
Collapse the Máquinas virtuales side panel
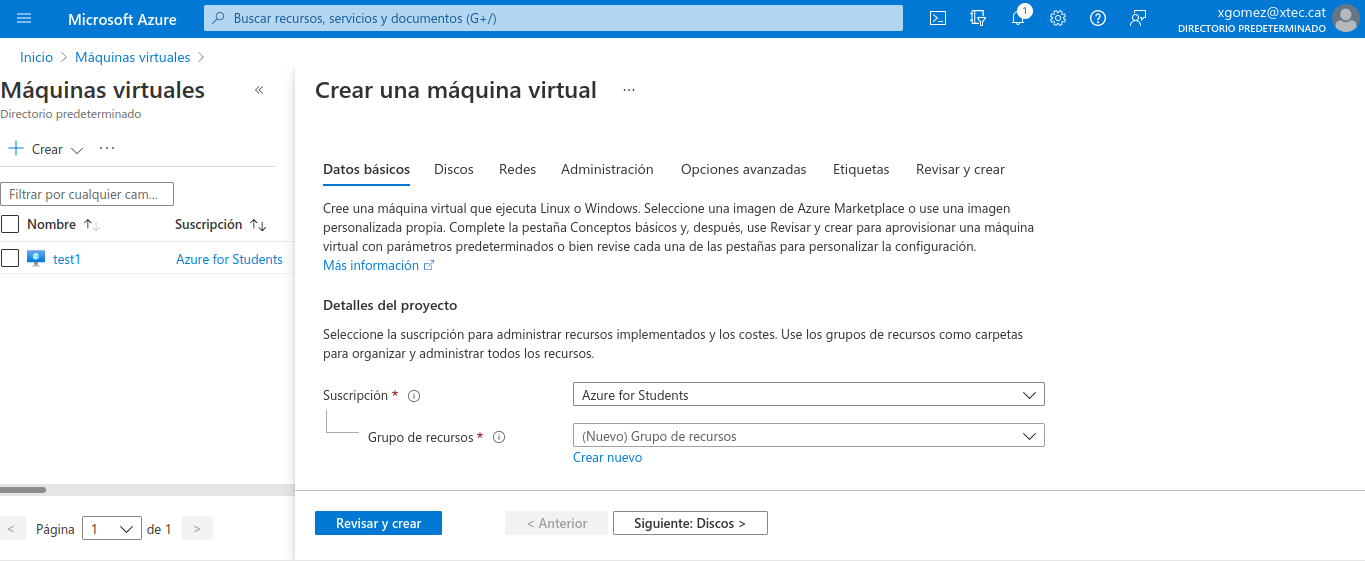pos(259,90)
